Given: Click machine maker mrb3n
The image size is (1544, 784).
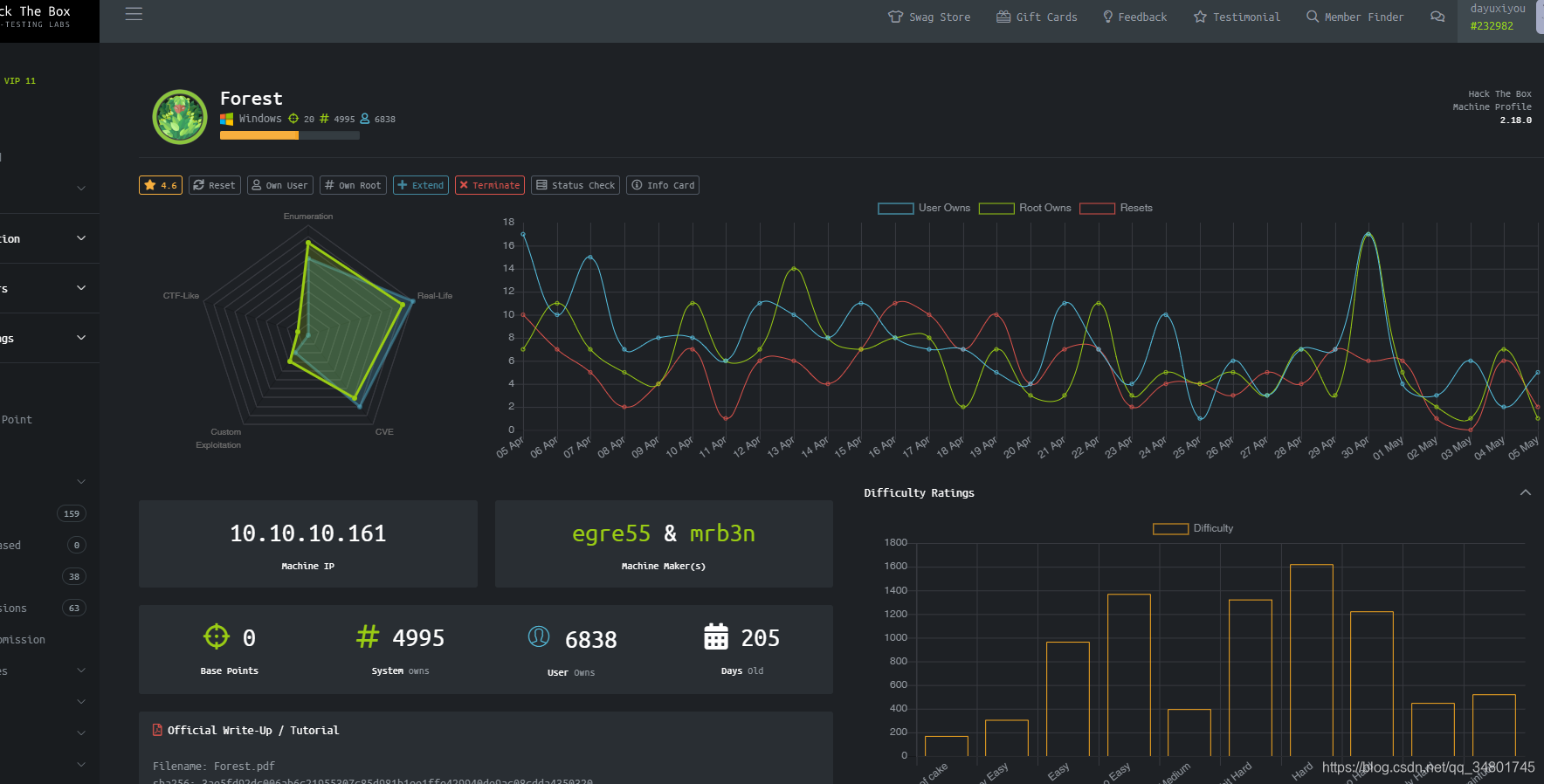Looking at the screenshot, I should pyautogui.click(x=722, y=533).
